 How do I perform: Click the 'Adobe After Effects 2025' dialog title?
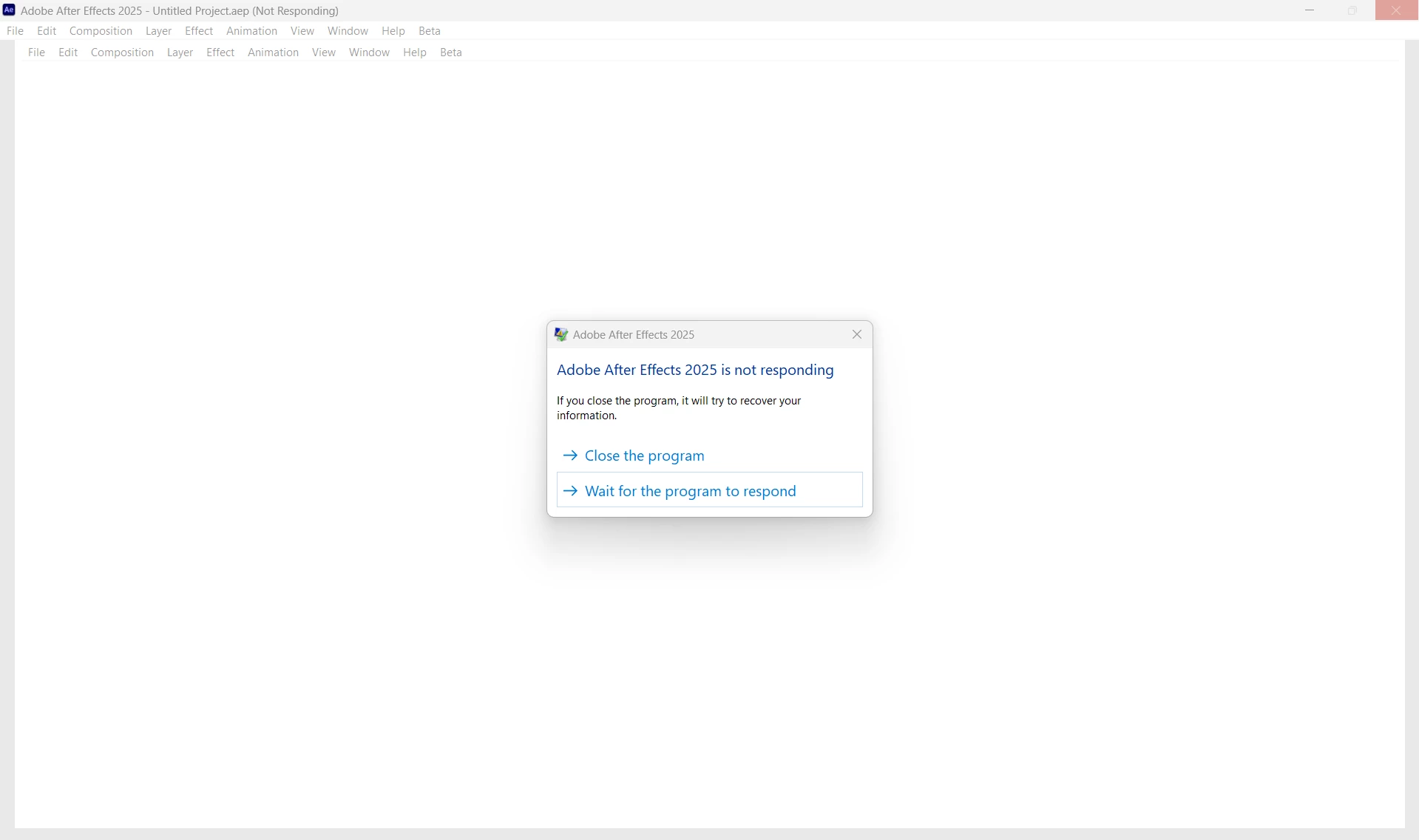634,335
